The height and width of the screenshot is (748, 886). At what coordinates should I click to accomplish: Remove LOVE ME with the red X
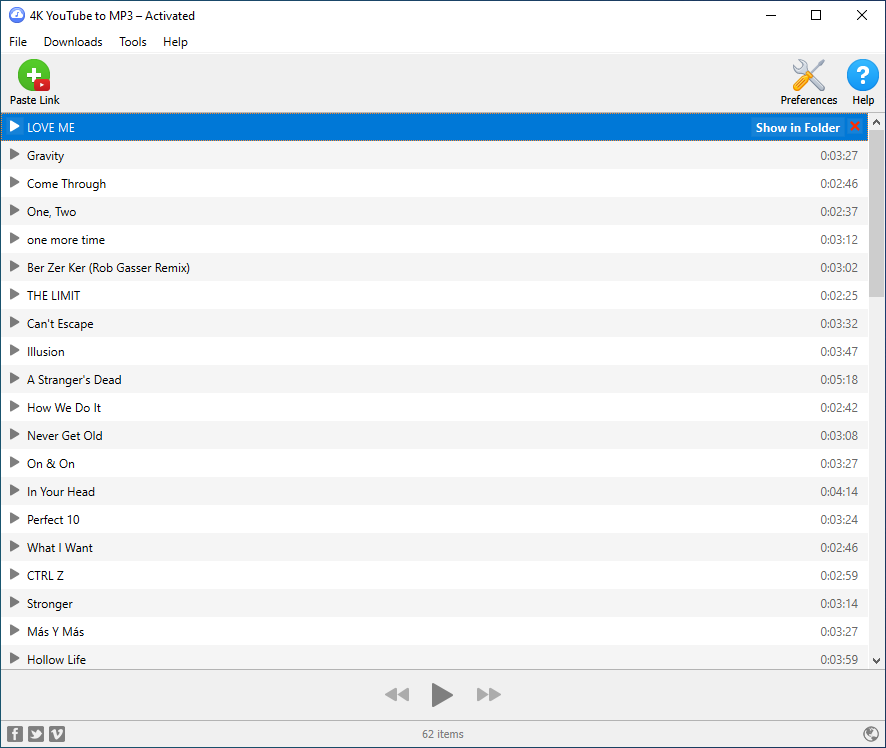(855, 127)
